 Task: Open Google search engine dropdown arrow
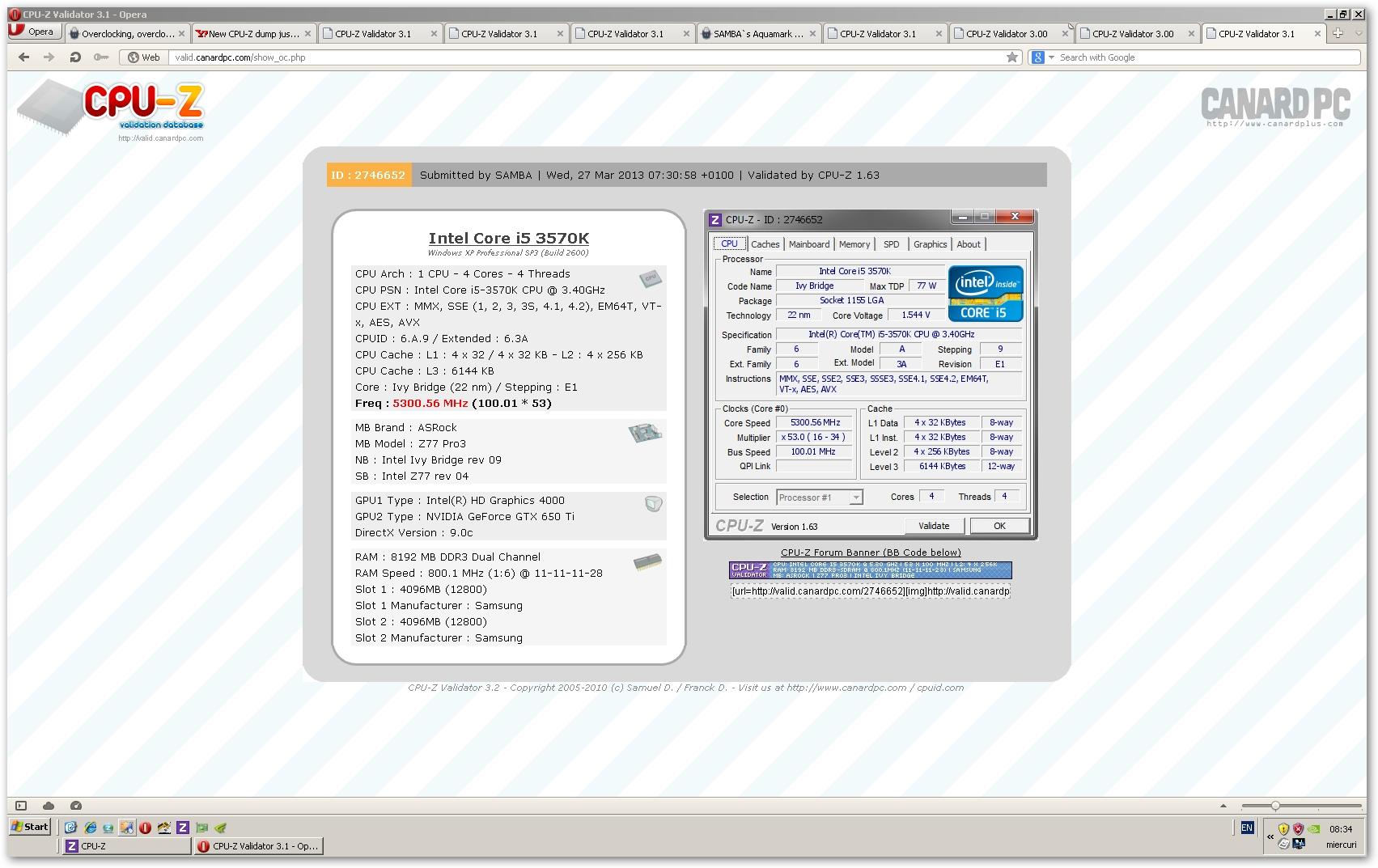1051,57
